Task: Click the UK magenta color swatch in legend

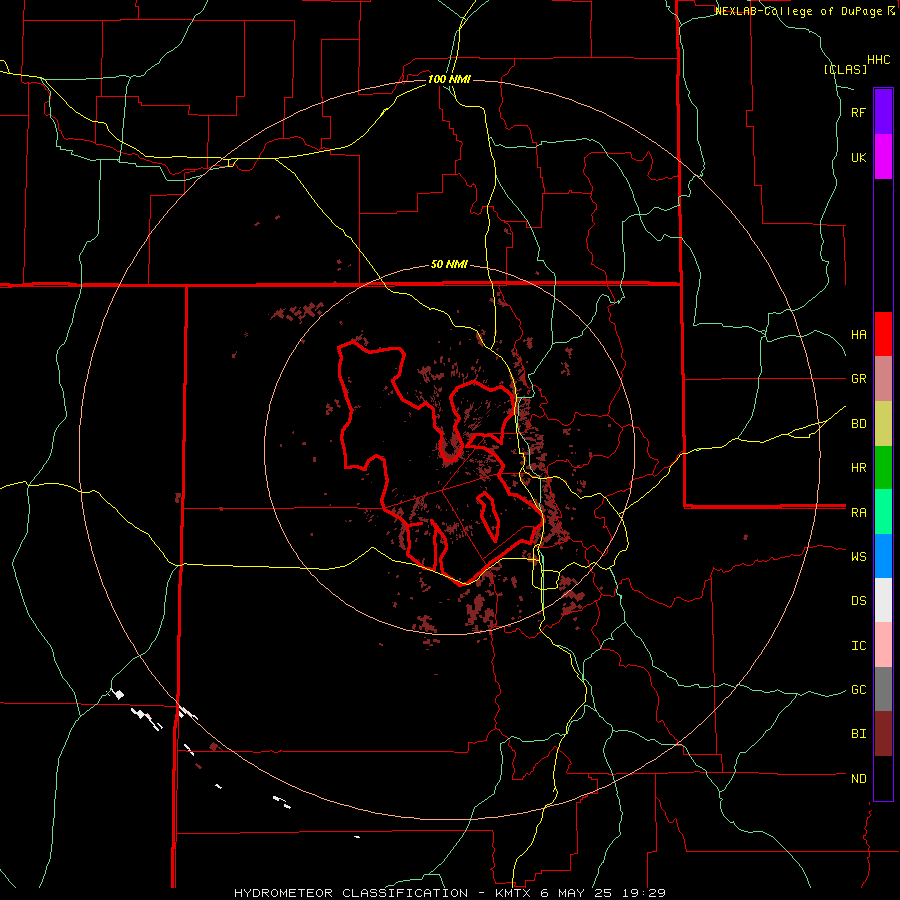Action: pos(883,157)
